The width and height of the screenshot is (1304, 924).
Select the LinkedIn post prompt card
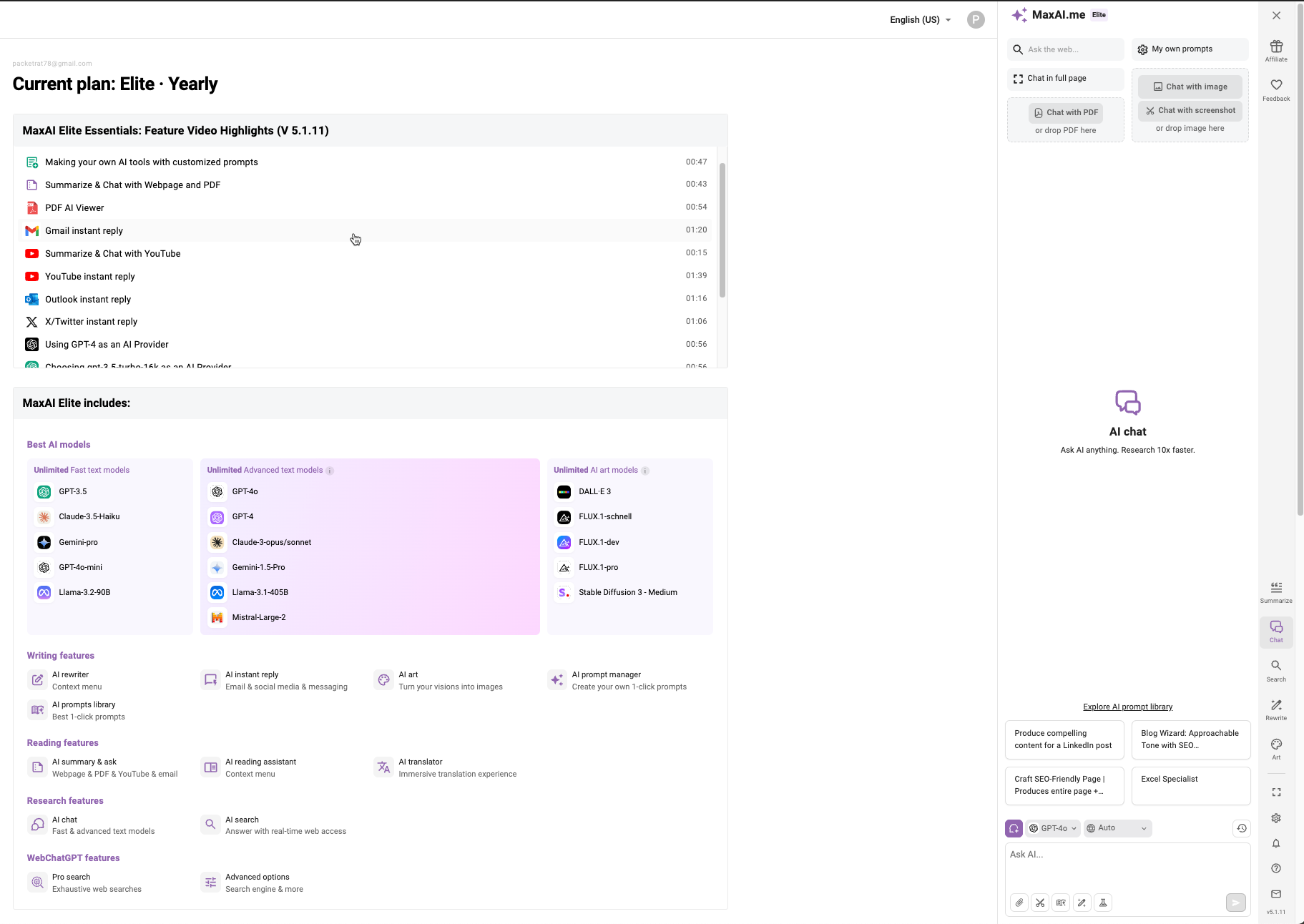[1064, 739]
